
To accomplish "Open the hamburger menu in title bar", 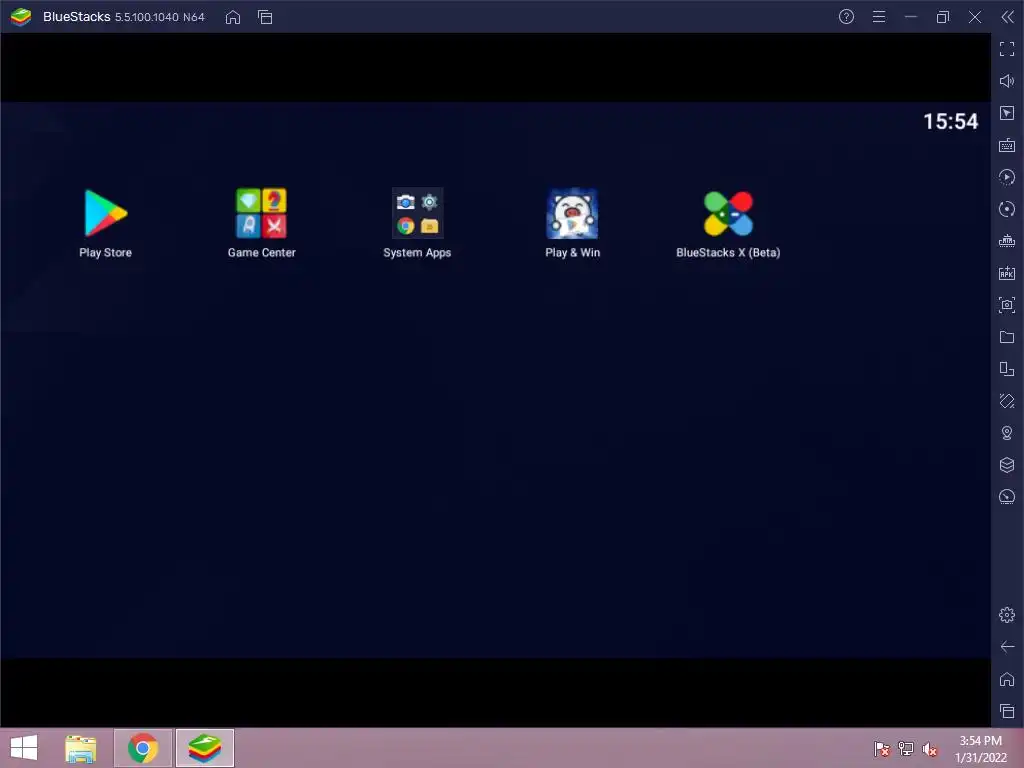I will (879, 17).
